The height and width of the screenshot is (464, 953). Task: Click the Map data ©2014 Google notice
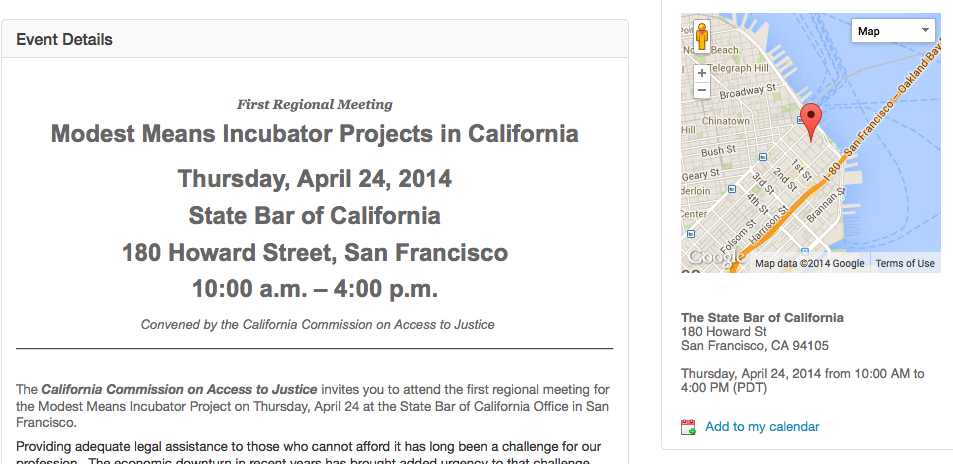click(x=810, y=263)
